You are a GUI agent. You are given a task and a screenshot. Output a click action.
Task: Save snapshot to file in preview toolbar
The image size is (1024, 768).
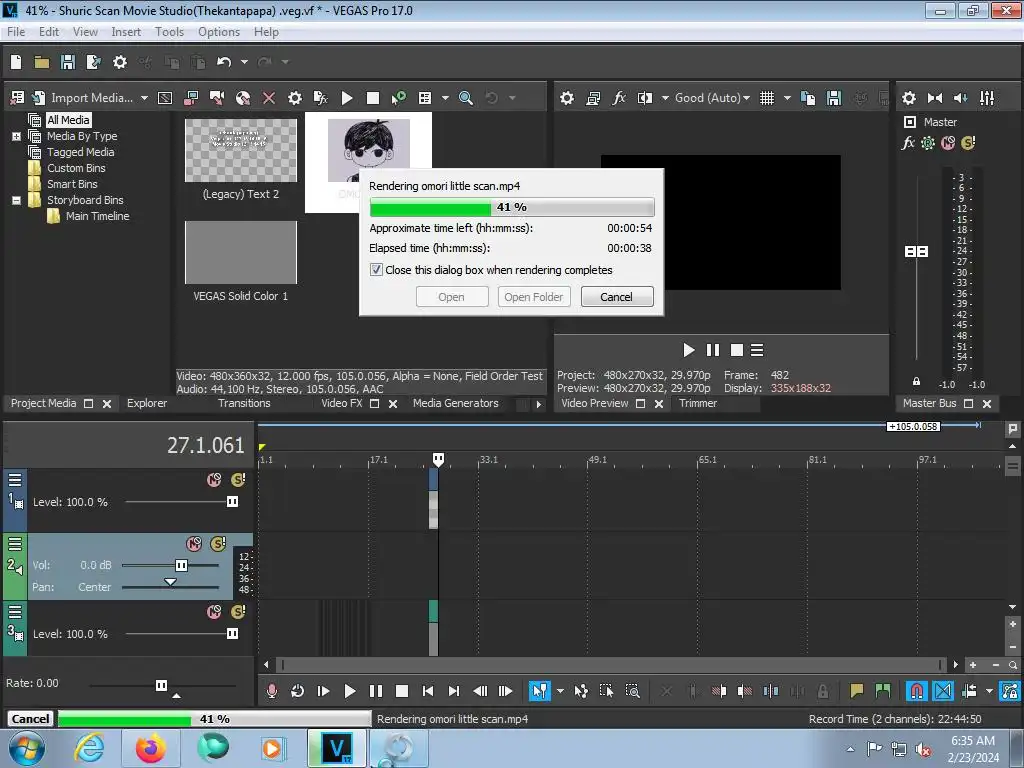tap(834, 98)
